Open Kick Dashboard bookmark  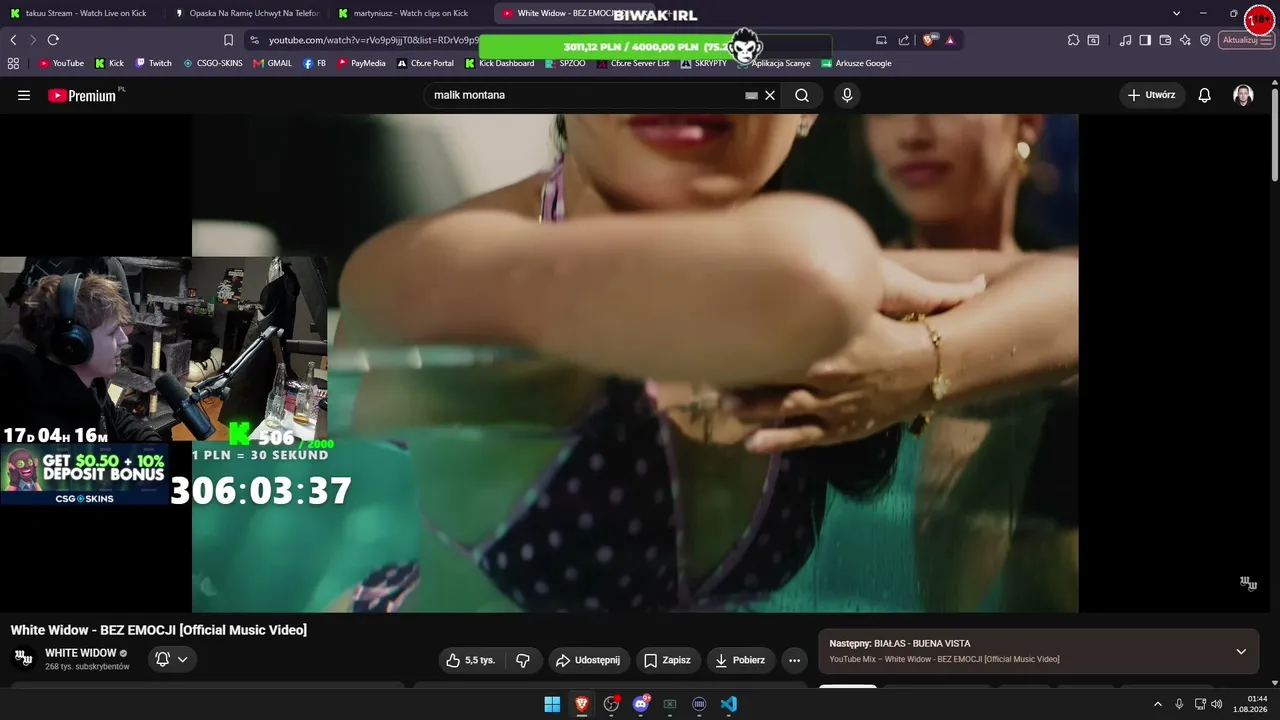[500, 63]
